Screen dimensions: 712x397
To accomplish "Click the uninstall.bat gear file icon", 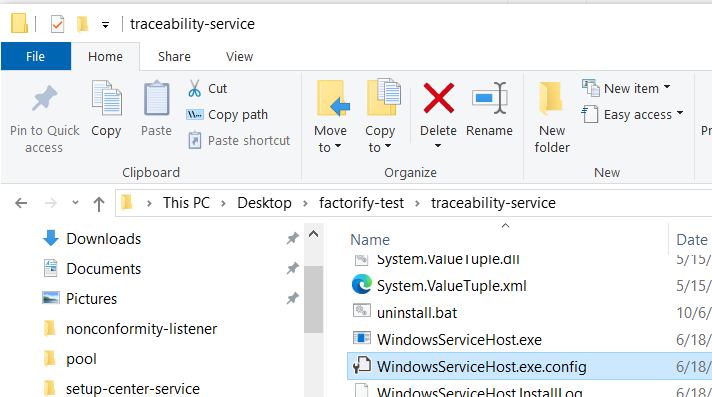I will (x=362, y=311).
